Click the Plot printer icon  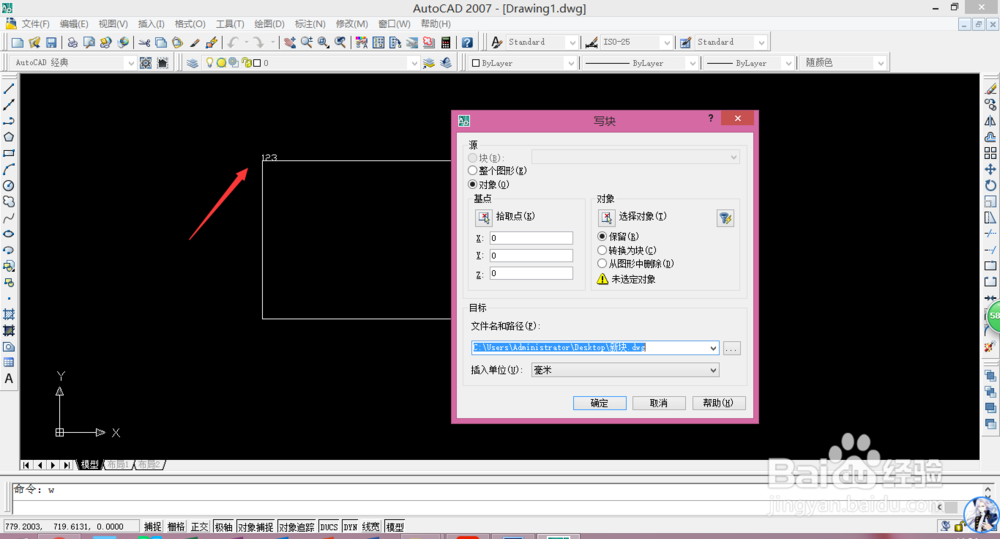(x=72, y=42)
